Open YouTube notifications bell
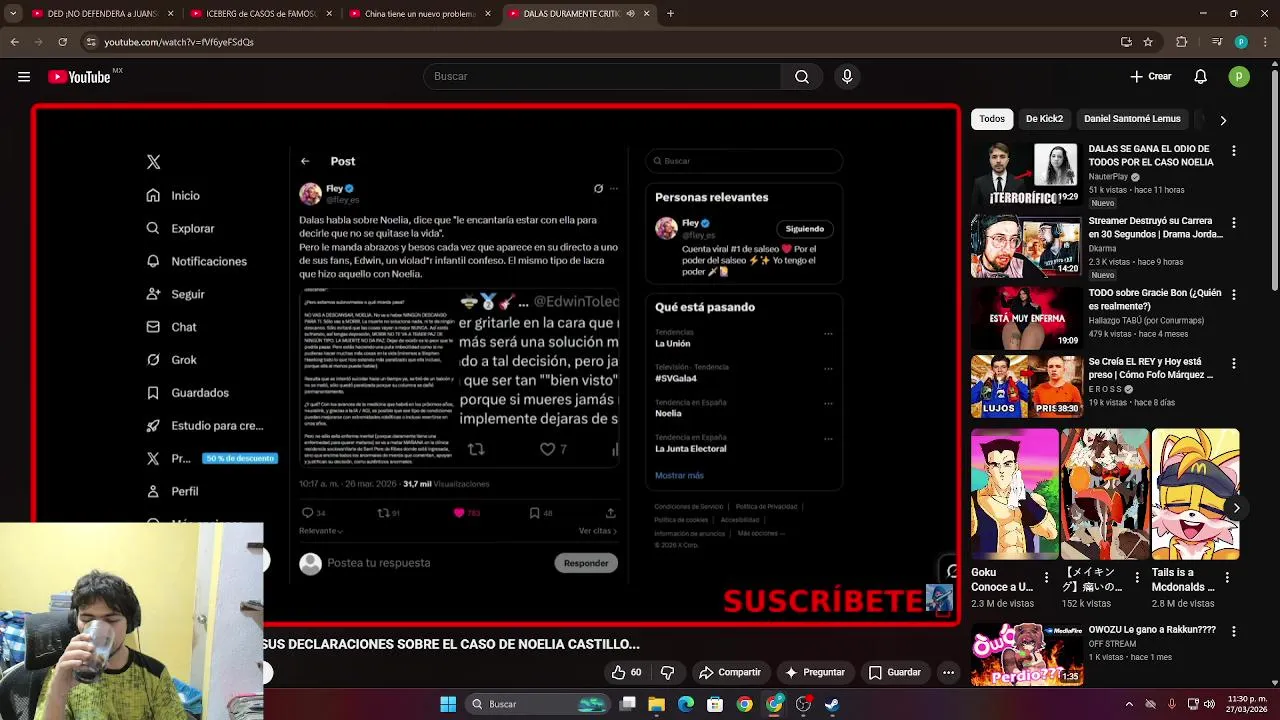 pos(1201,77)
